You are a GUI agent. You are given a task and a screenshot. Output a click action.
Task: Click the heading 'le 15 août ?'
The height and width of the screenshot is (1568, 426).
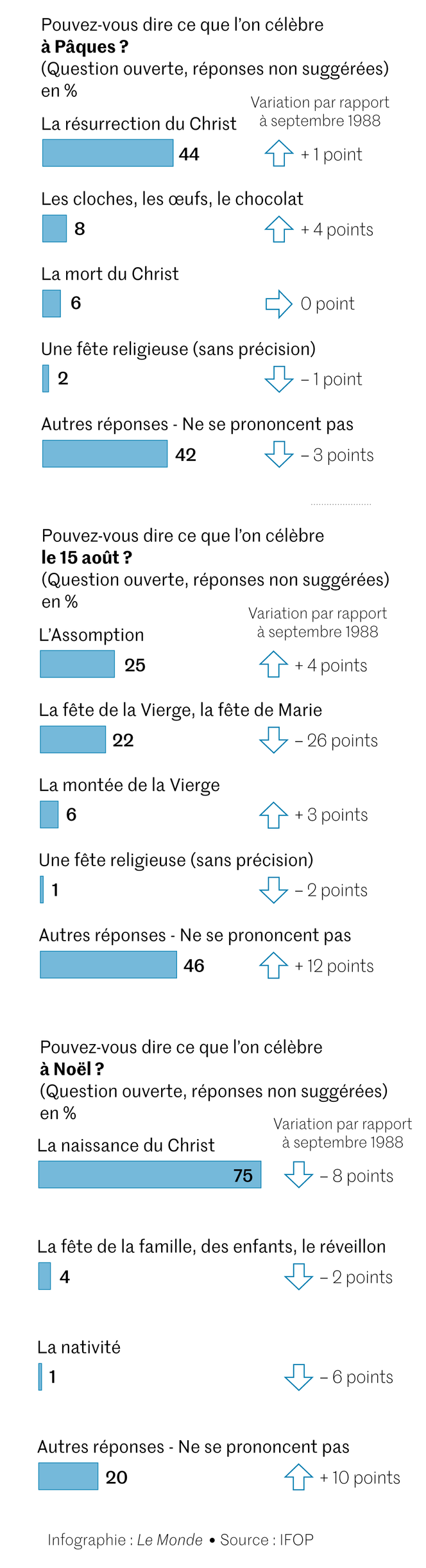tap(87, 557)
